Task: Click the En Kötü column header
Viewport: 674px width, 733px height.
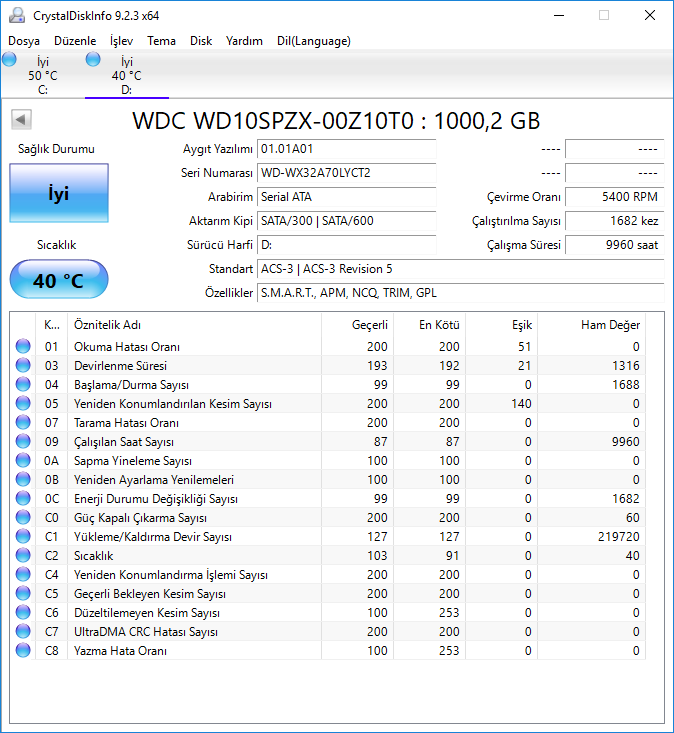Action: [x=430, y=325]
